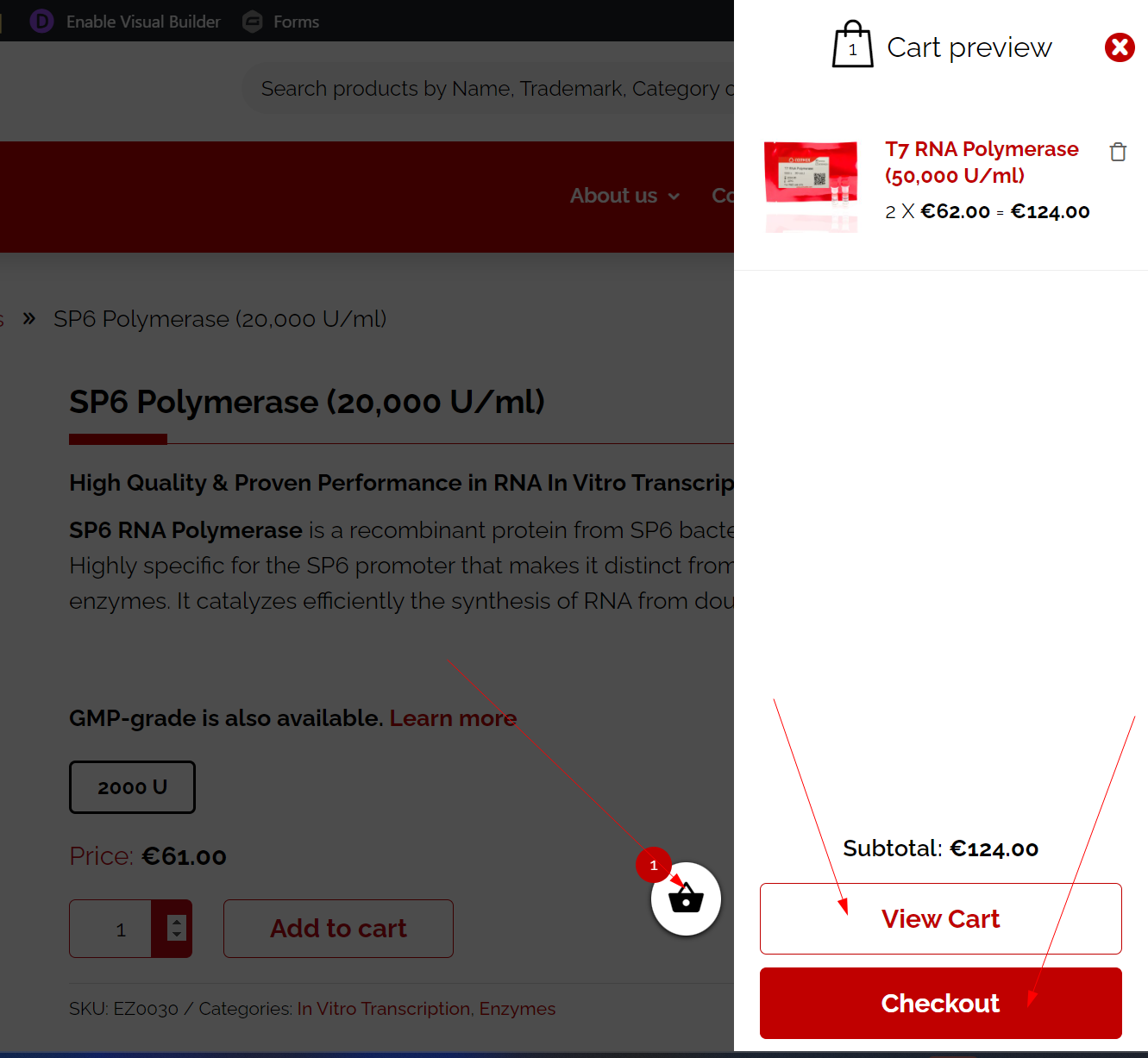Click the 2 X €62.00 = €124.00 line
1148x1058 pixels.
click(988, 211)
